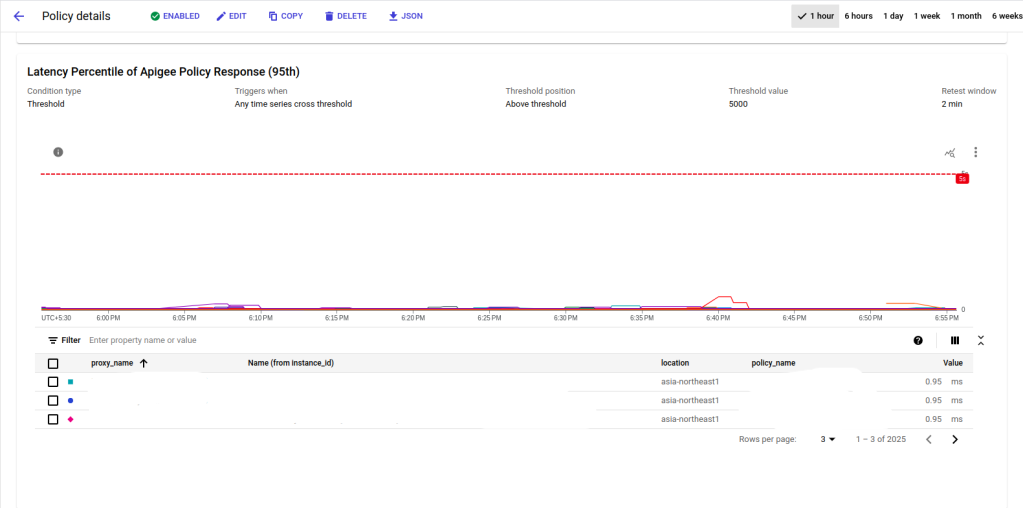Switch to the 1 day time range

(893, 16)
